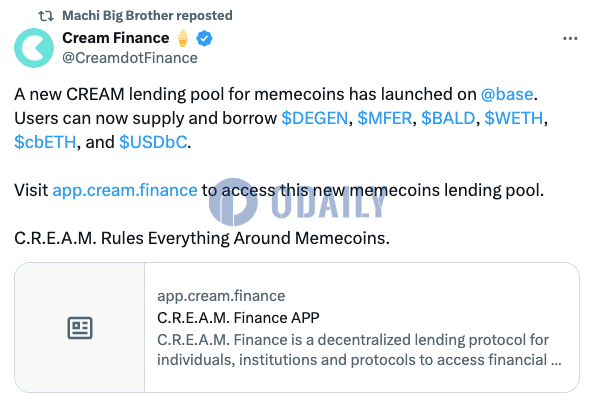The width and height of the screenshot is (596, 405).
Task: Open the $BALD cashtag
Action: (448, 118)
